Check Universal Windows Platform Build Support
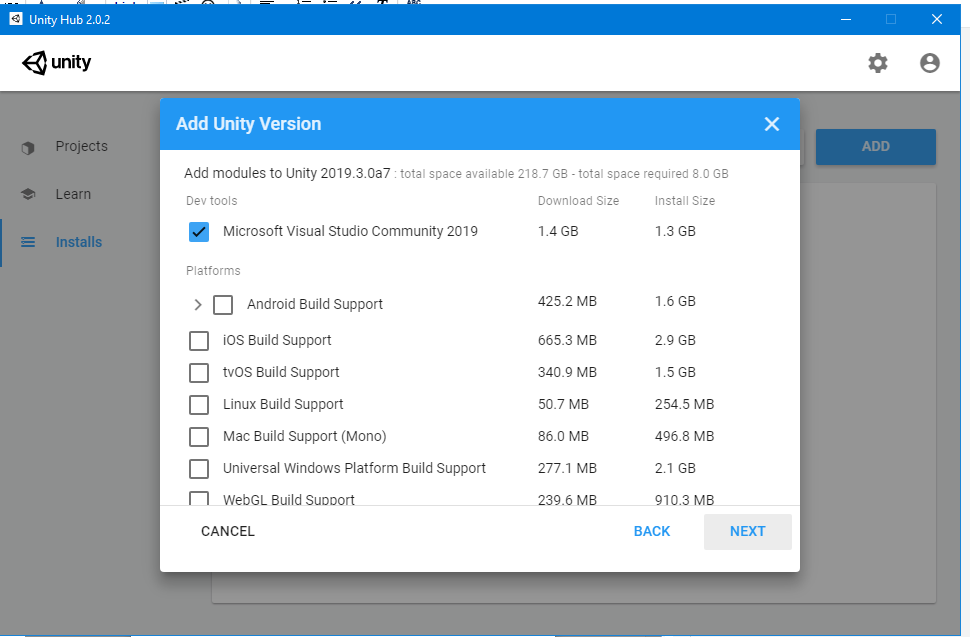This screenshot has width=970, height=637. (x=198, y=468)
